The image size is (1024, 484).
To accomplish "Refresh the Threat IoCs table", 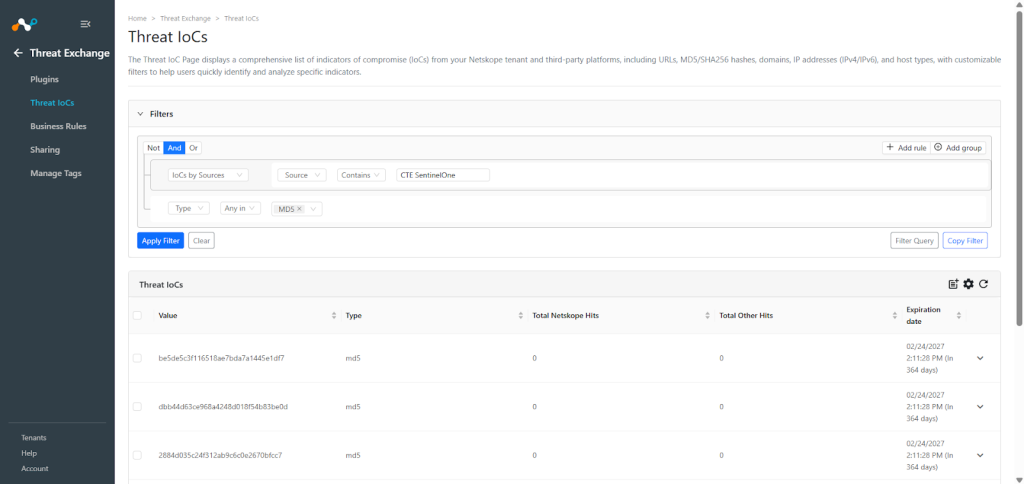I will [984, 284].
